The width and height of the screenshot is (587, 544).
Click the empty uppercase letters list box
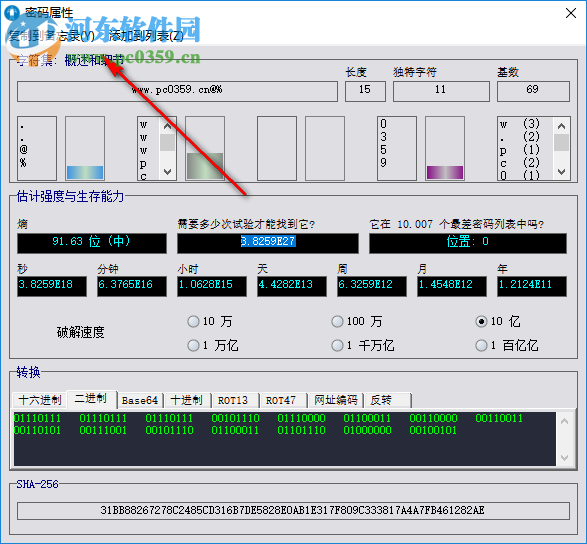[x=277, y=148]
